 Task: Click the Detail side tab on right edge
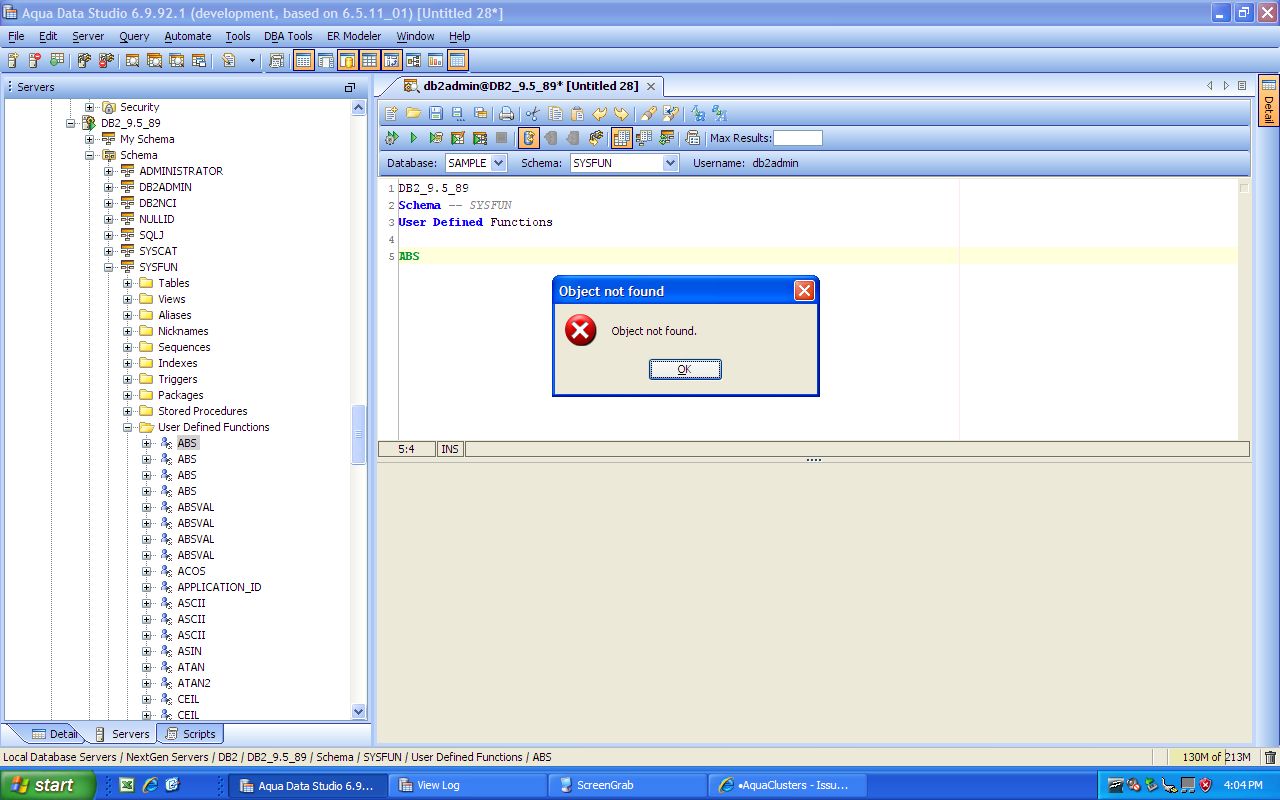click(1268, 102)
